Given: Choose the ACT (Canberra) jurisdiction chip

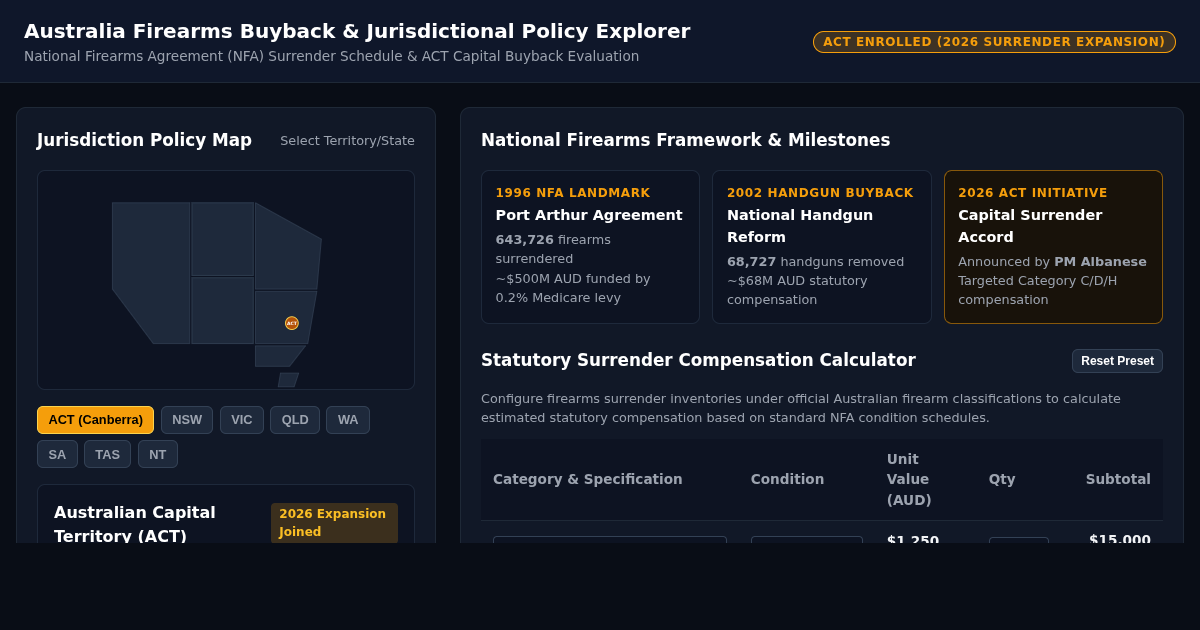Looking at the screenshot, I should click(95, 420).
